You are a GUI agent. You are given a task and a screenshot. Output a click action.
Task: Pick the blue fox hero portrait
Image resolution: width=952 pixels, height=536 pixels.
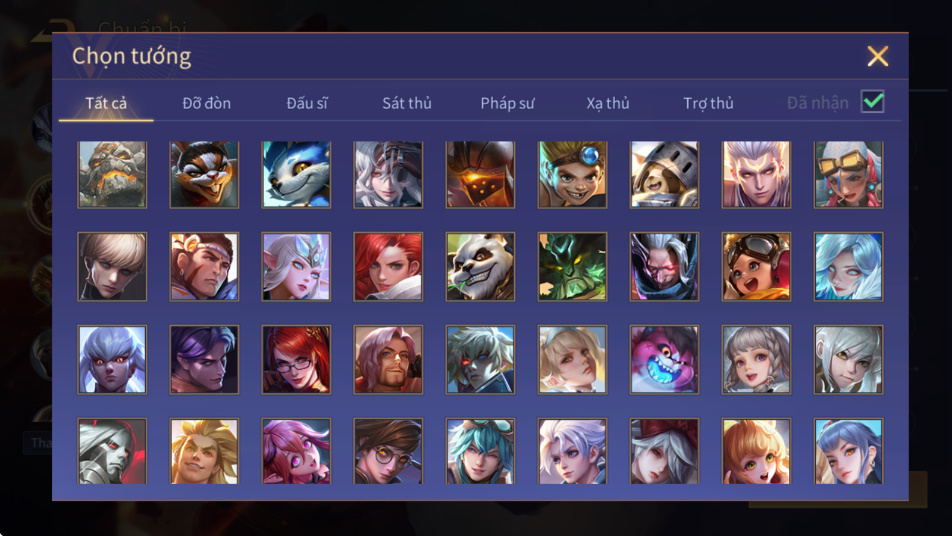(x=296, y=175)
